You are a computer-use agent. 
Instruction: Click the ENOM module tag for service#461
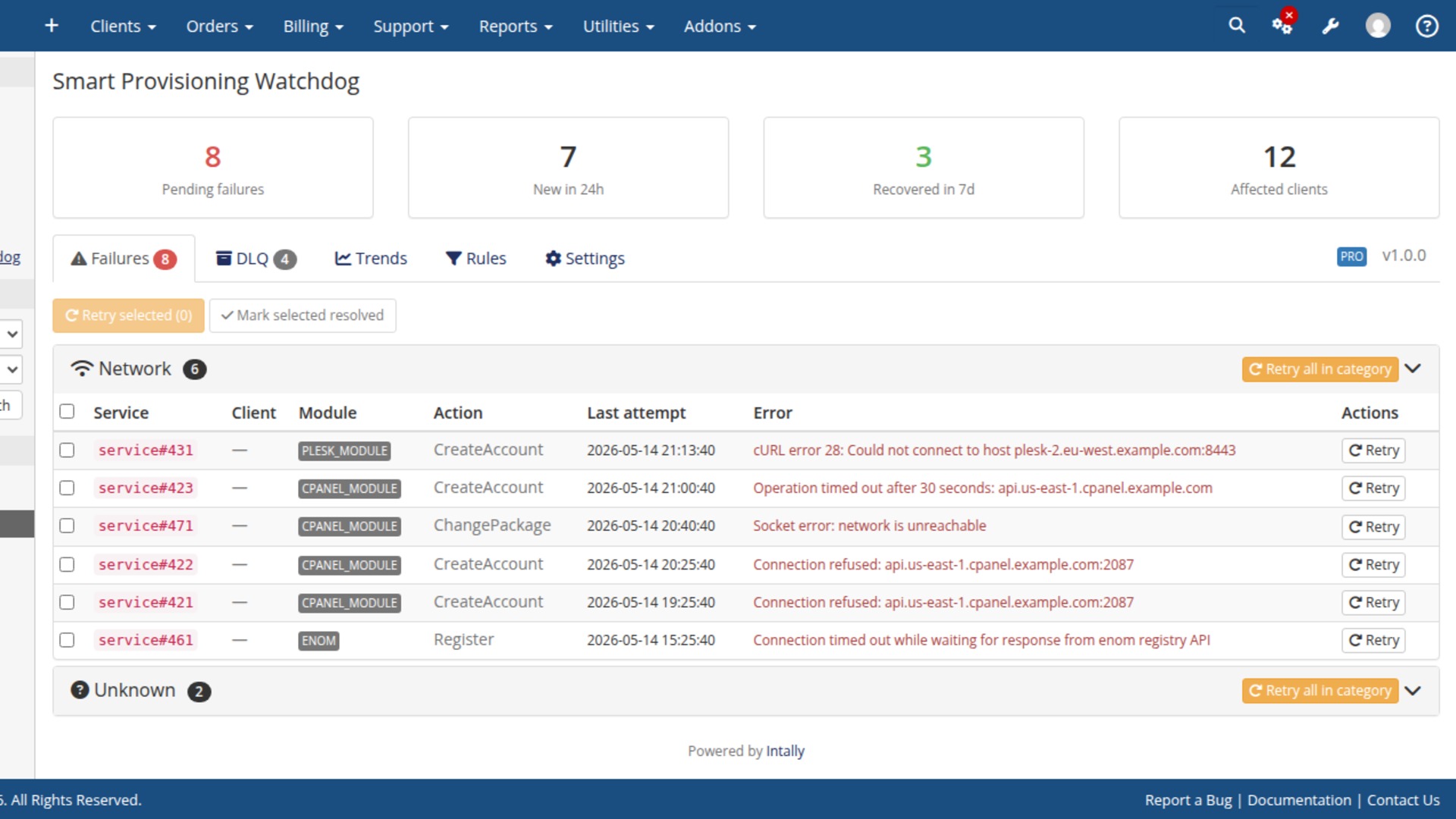[318, 641]
